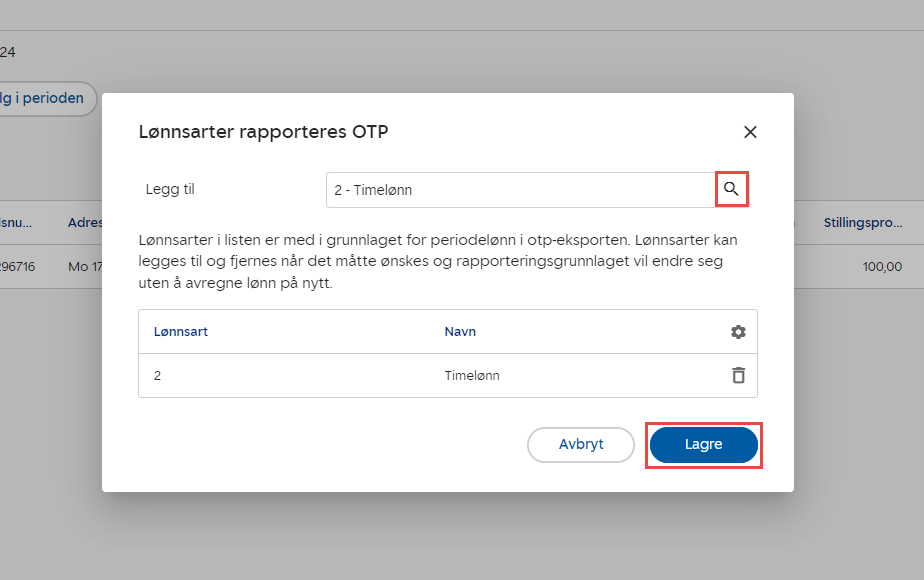Select the 100,00 value in background table

(881, 267)
